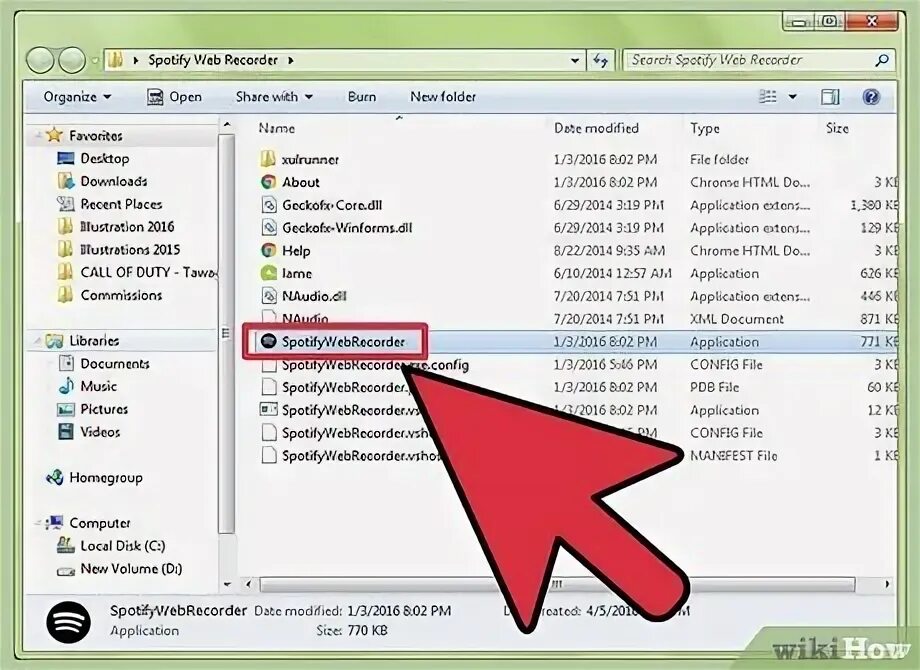Open the view options dropdown arrow
Image resolution: width=920 pixels, height=670 pixels.
click(x=792, y=97)
